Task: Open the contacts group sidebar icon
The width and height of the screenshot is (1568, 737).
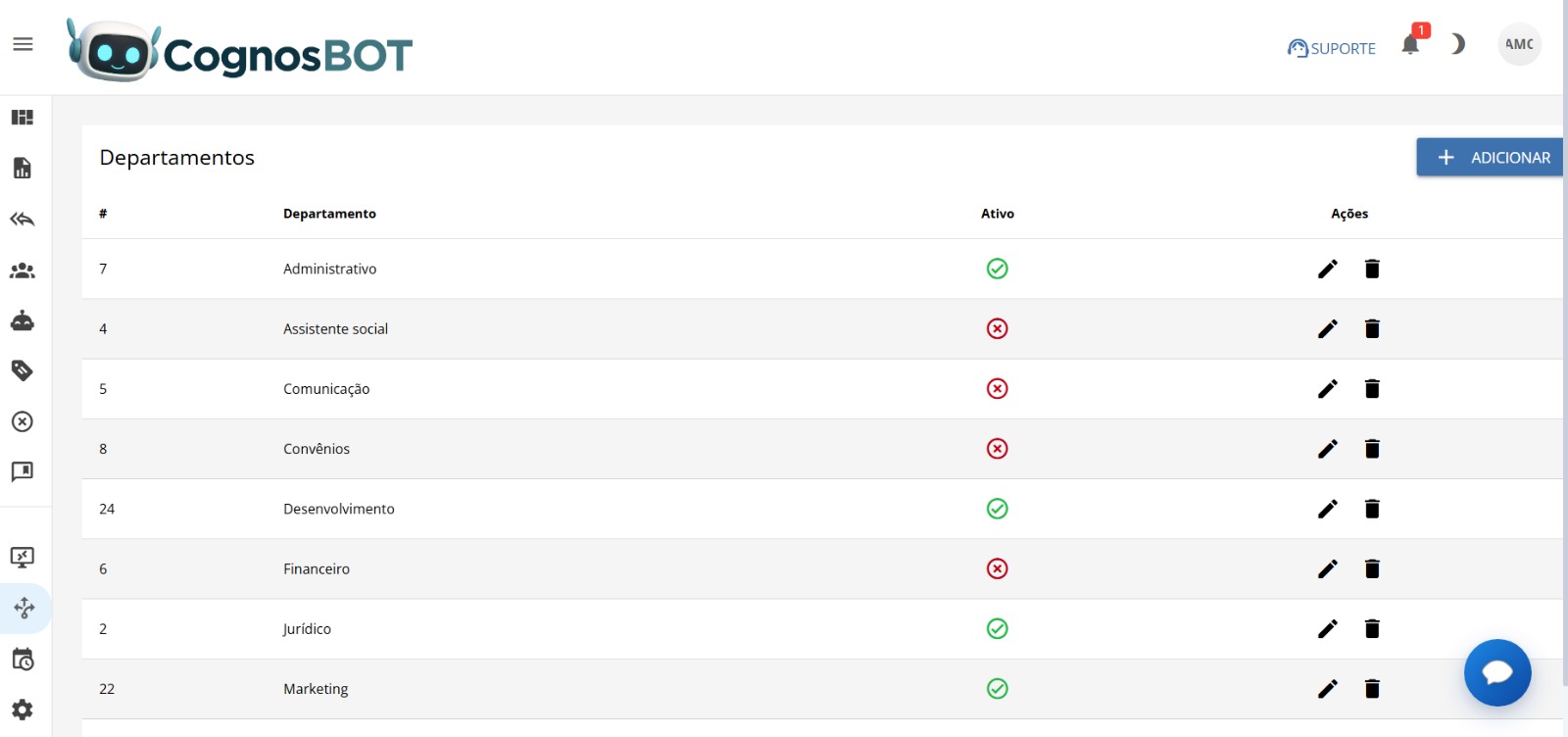Action: click(23, 270)
